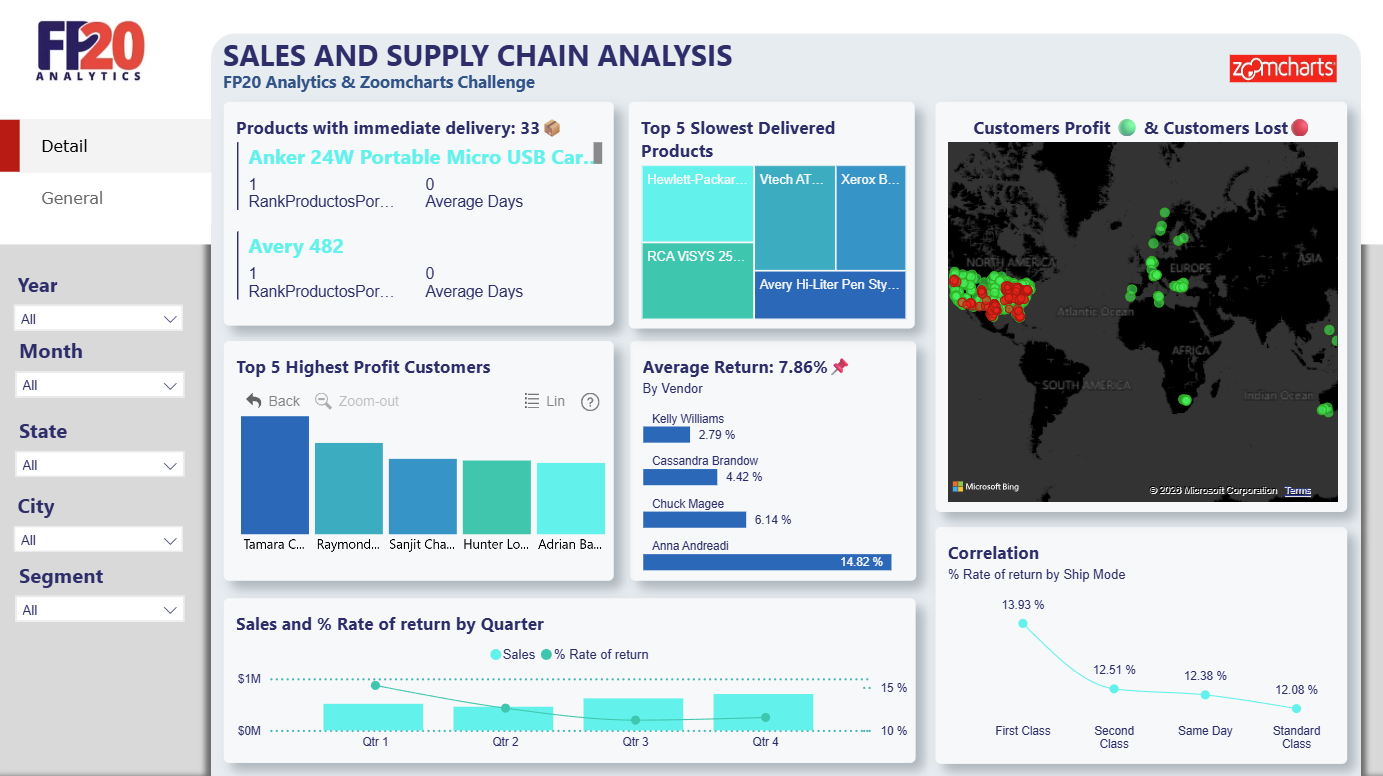Viewport: 1383px width, 776px height.
Task: Click the Back arrow icon in customers chart
Action: tap(254, 401)
